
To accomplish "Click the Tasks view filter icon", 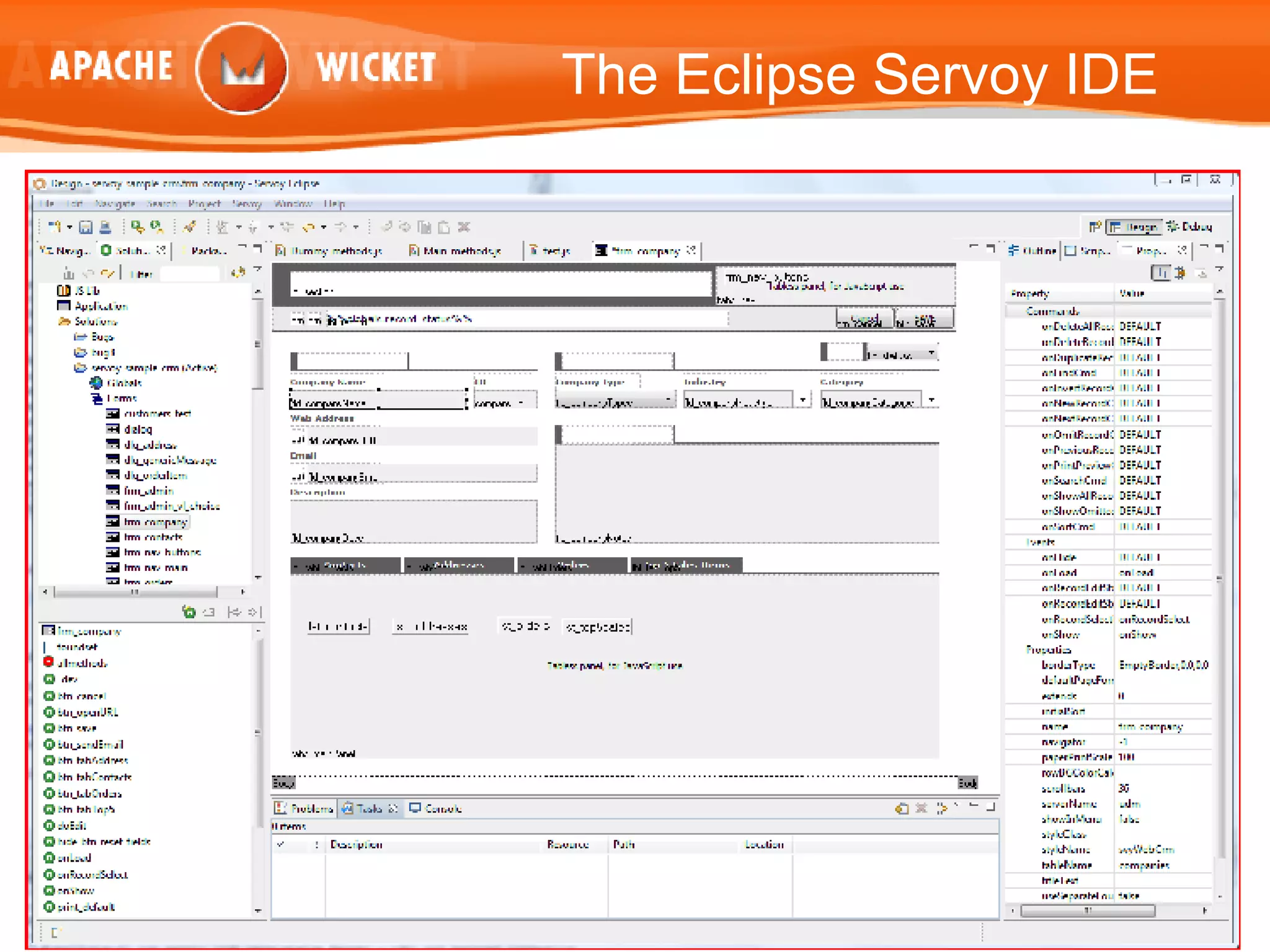I will [941, 808].
